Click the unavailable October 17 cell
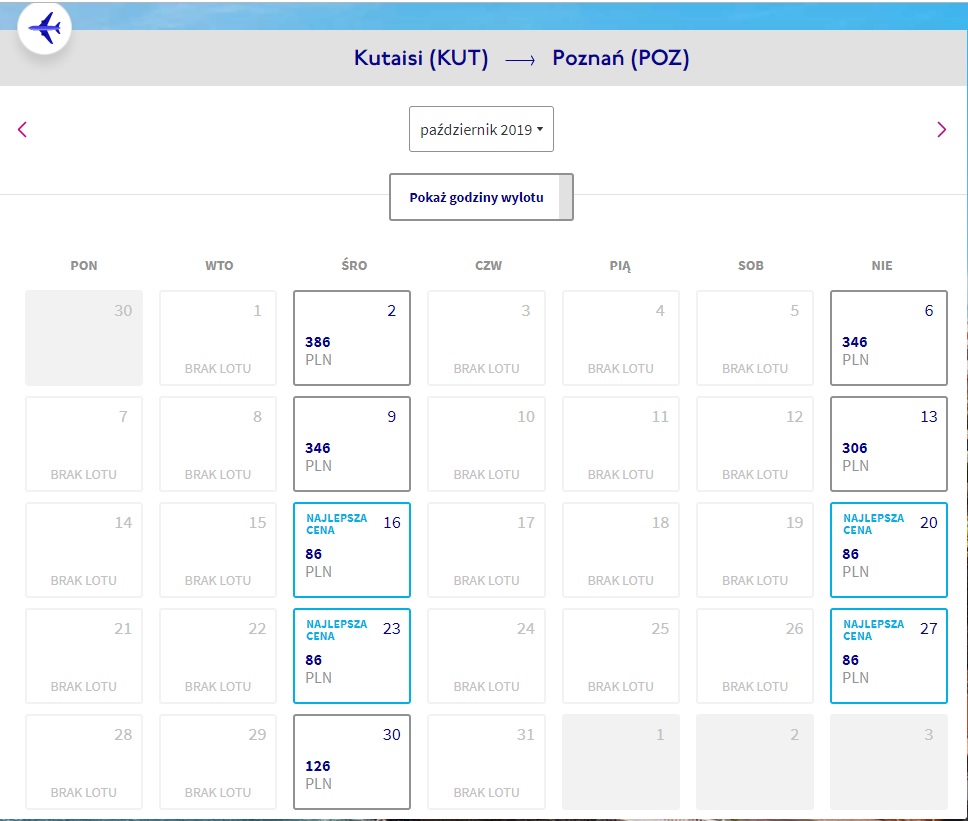 tap(486, 550)
